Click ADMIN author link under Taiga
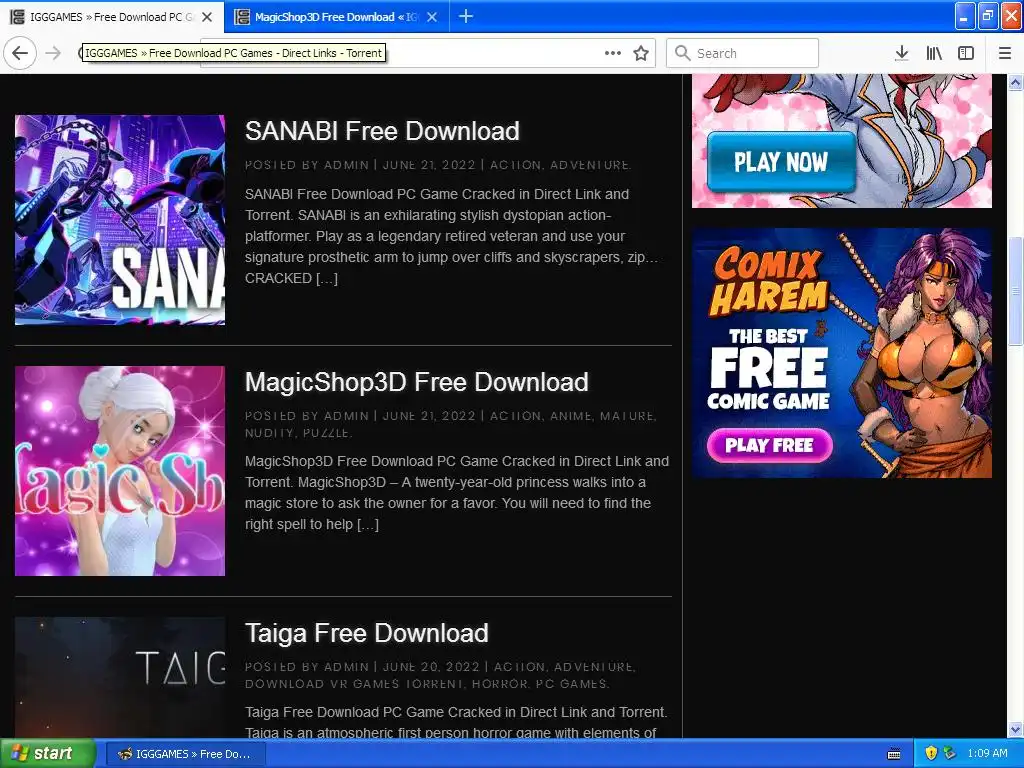 pyautogui.click(x=346, y=667)
